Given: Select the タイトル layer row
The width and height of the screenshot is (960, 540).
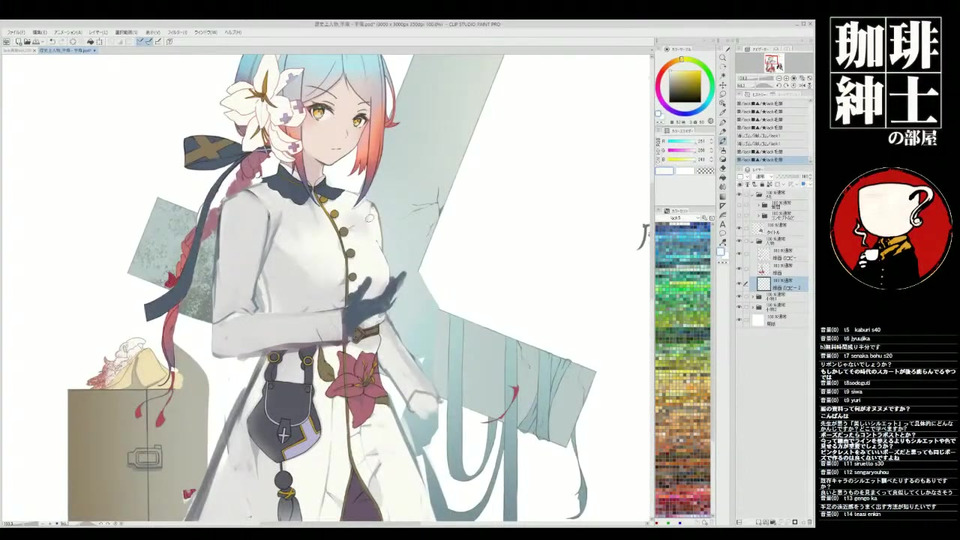Looking at the screenshot, I should (778, 228).
